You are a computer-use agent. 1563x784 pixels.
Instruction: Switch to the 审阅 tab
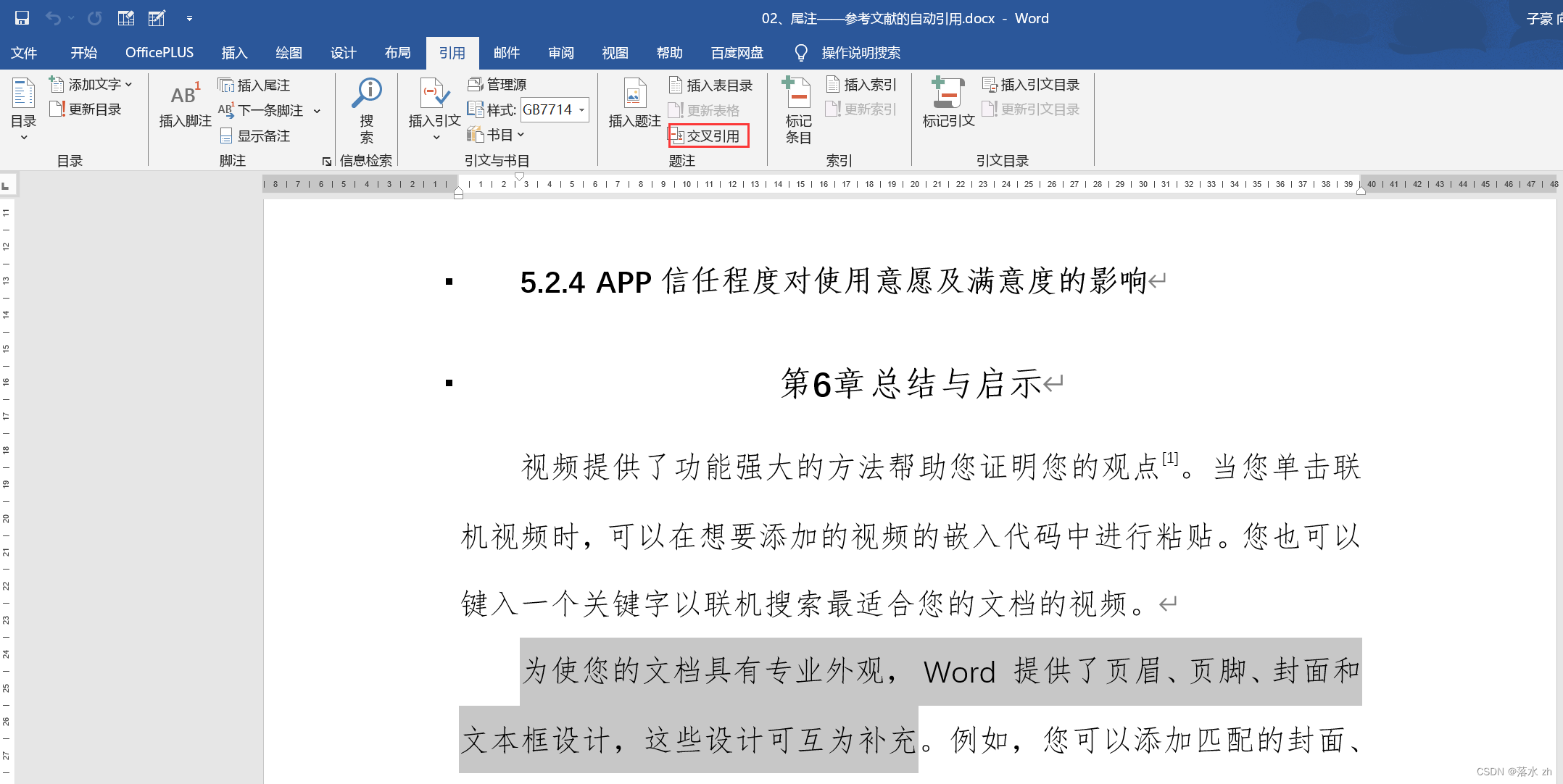click(560, 53)
